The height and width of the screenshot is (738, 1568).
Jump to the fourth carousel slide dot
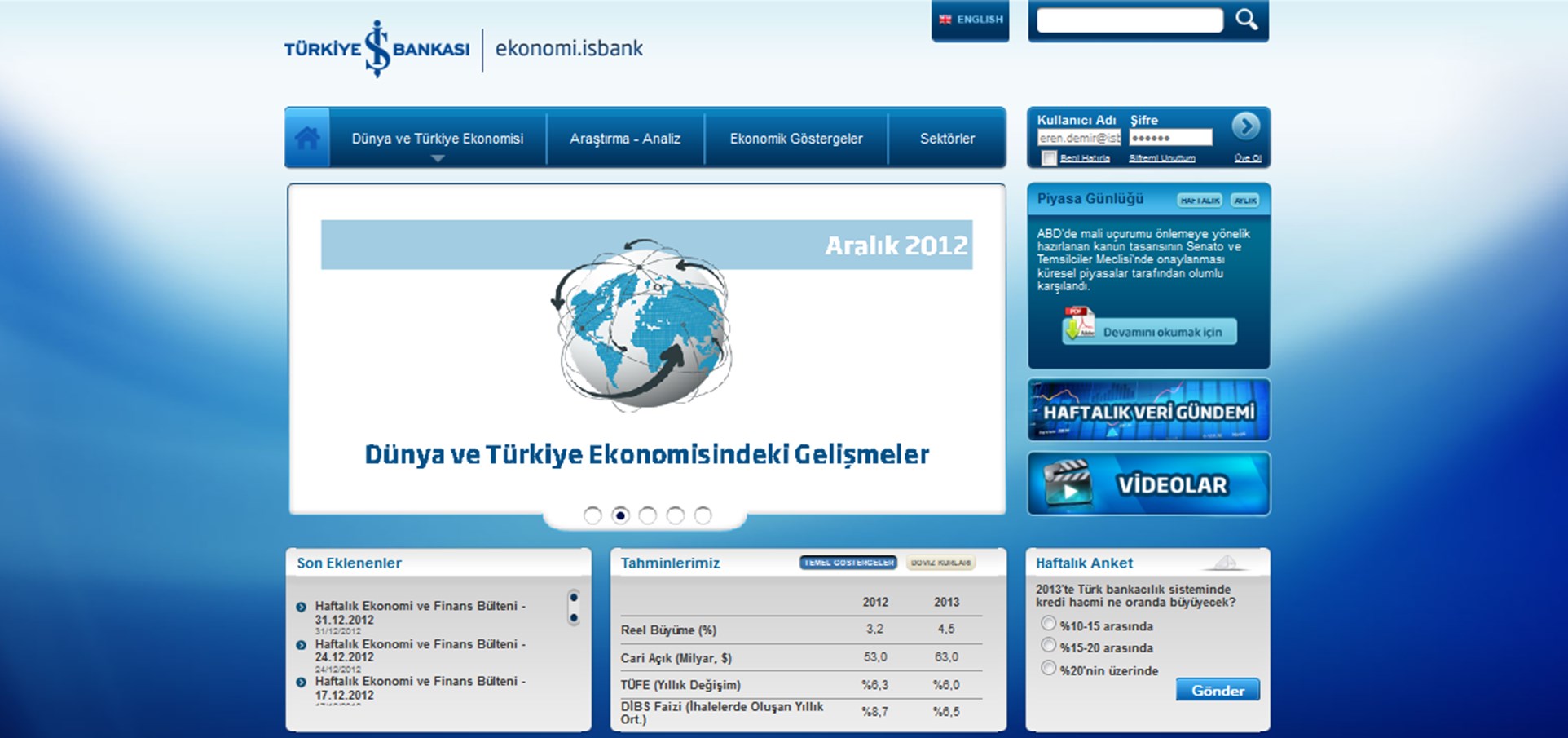tap(676, 515)
